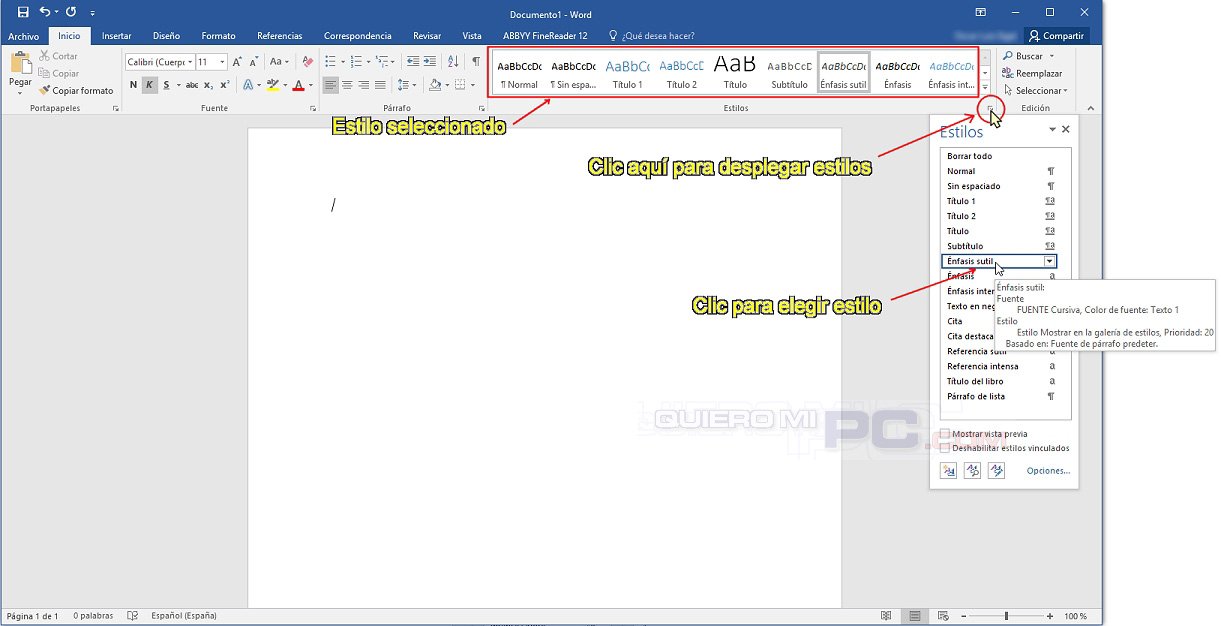Switch to the Insertar tab

116,36
